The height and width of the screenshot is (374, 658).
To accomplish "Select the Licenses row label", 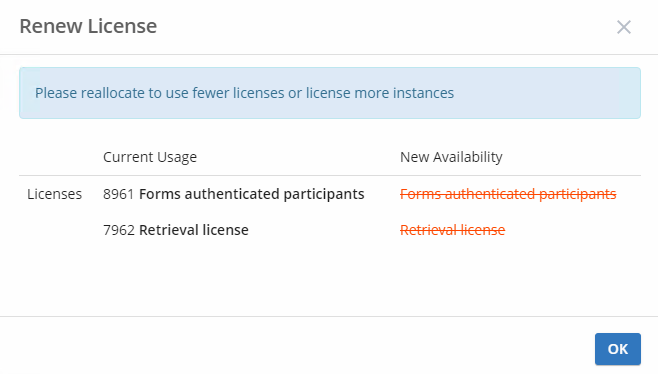I will pos(55,194).
